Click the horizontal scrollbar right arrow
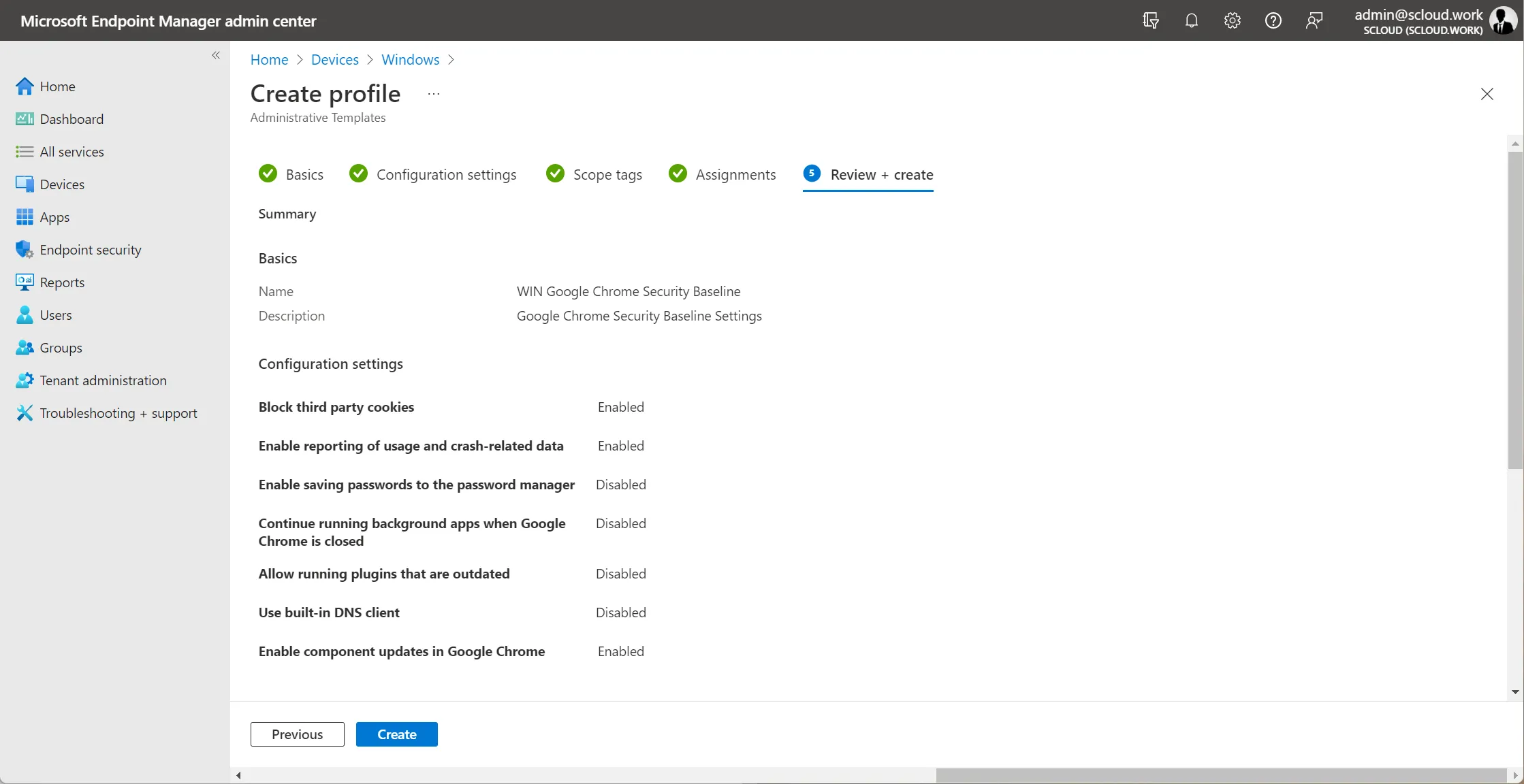This screenshot has height=784, width=1524. [x=1515, y=775]
